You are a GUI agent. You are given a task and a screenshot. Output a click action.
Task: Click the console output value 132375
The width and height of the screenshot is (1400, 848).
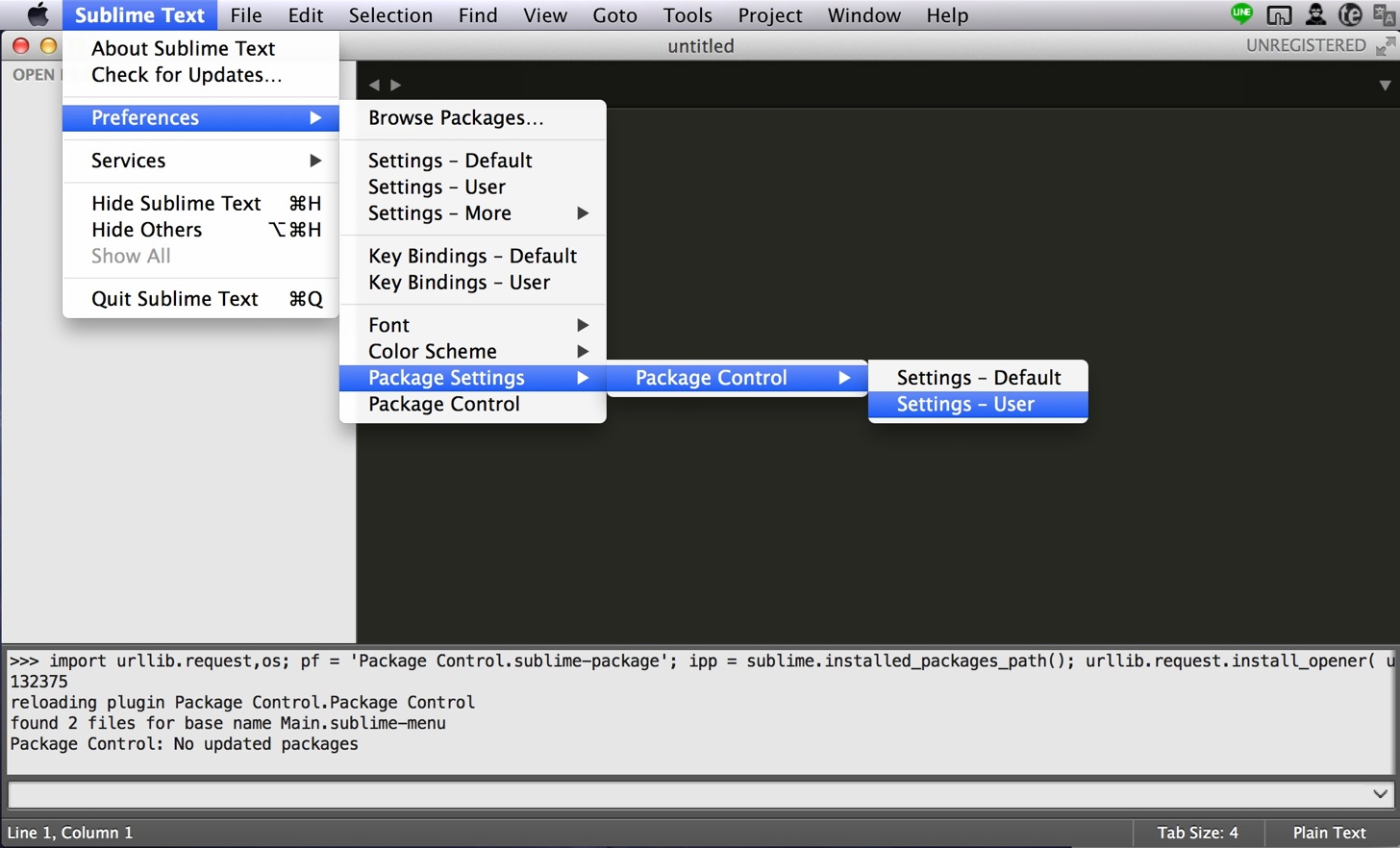38,682
